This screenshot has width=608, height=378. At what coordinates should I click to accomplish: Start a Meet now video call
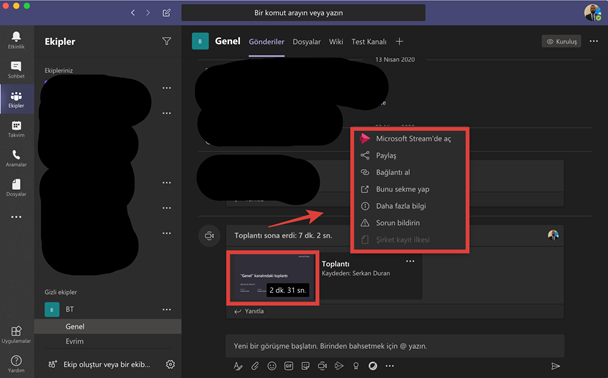tap(322, 366)
